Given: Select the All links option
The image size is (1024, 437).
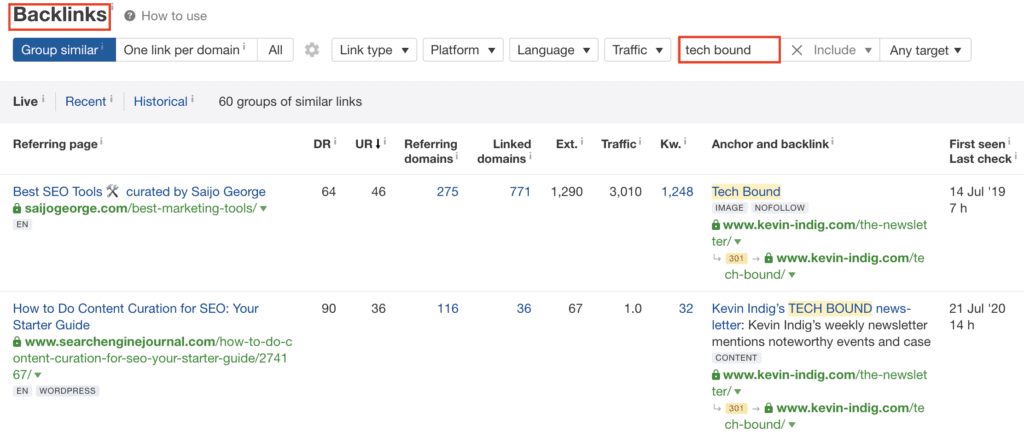Looking at the screenshot, I should 275,50.
